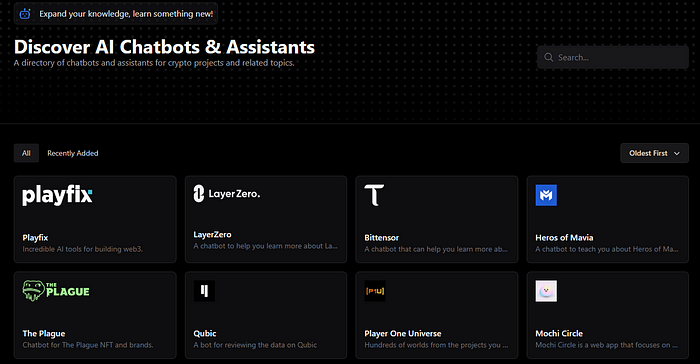Image resolution: width=700 pixels, height=364 pixels.
Task: Click the Heros of Mavia blue logo
Action: pyautogui.click(x=546, y=195)
